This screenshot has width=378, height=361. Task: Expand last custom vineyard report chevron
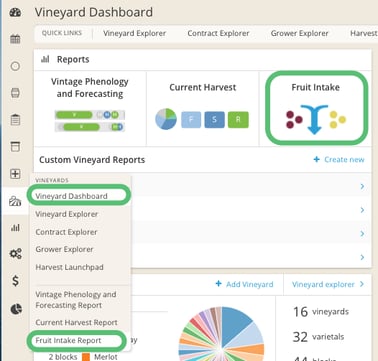362,257
